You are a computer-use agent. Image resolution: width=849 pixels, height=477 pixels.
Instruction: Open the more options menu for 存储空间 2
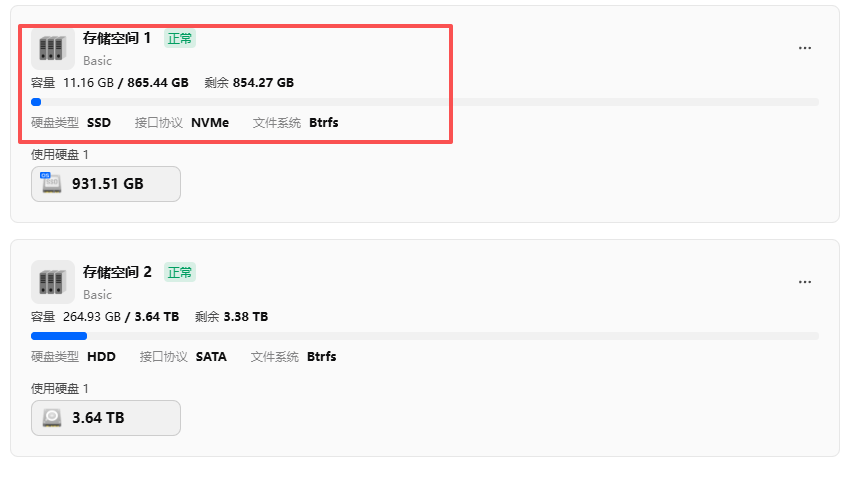coord(804,282)
